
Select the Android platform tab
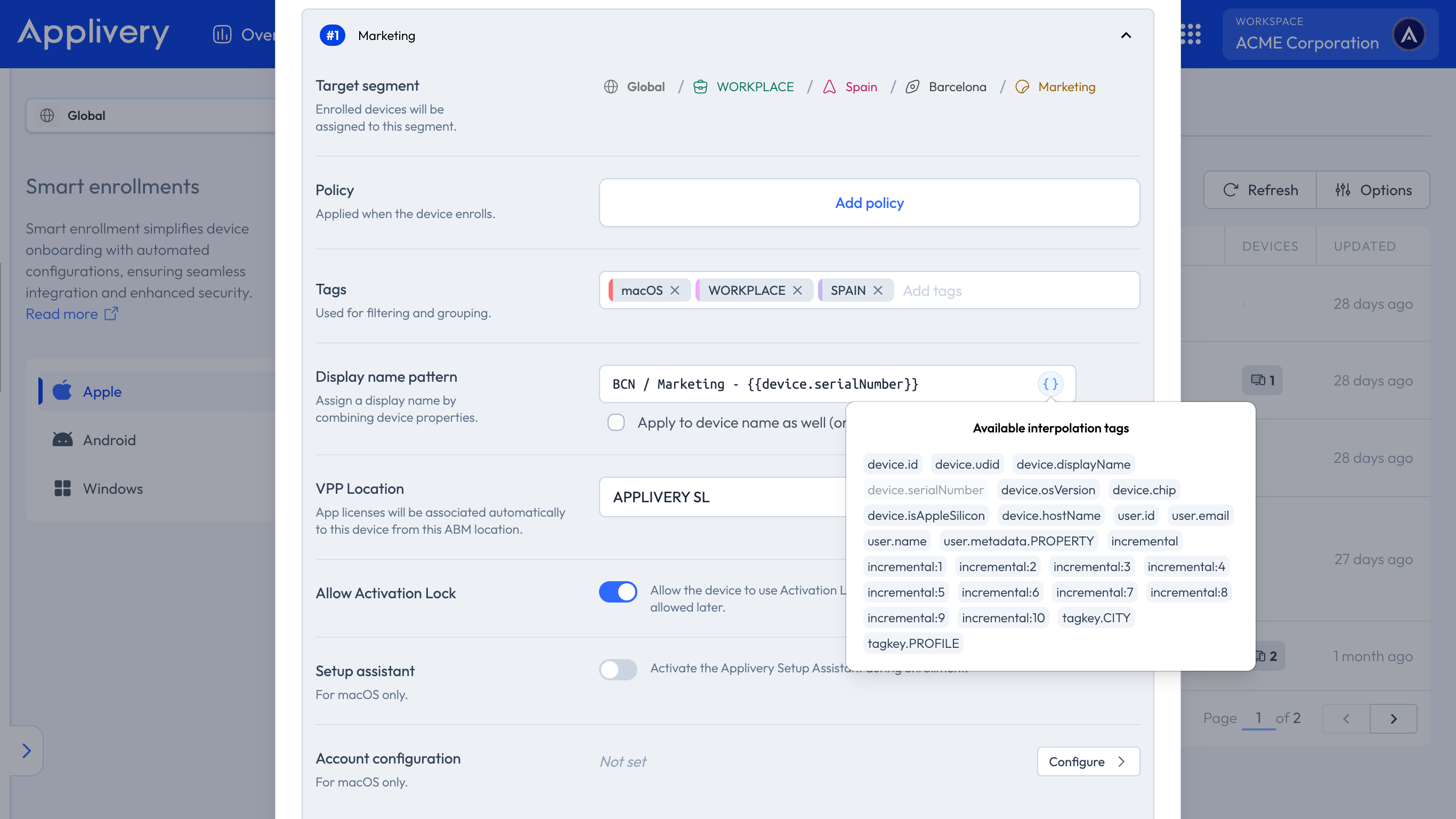click(109, 440)
